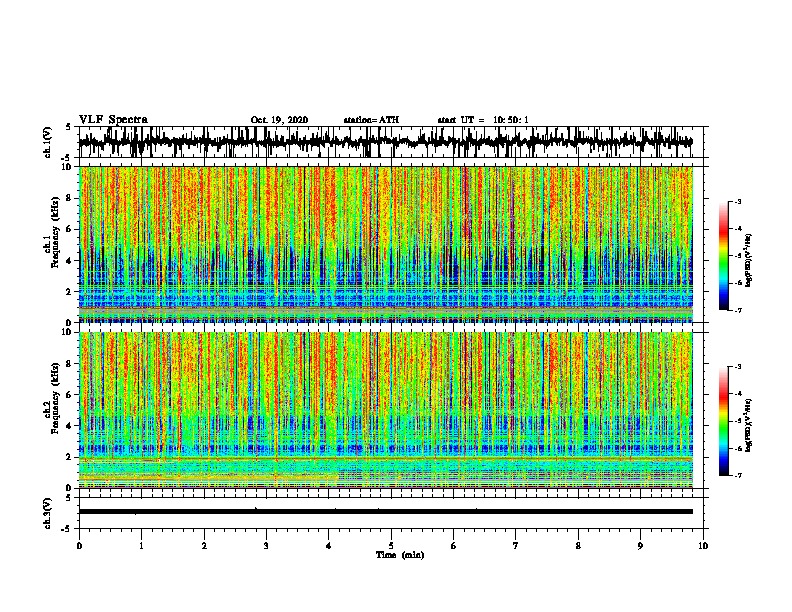The height and width of the screenshot is (612, 792).
Task: Click time axis tick label "8"
Action: [578, 546]
